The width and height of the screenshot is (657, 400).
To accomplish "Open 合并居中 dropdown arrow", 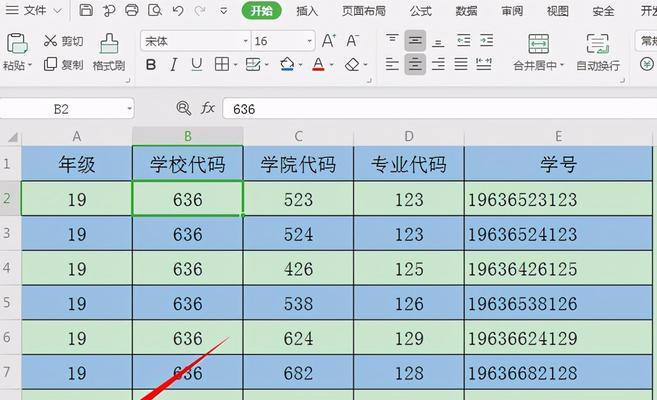I will [561, 65].
